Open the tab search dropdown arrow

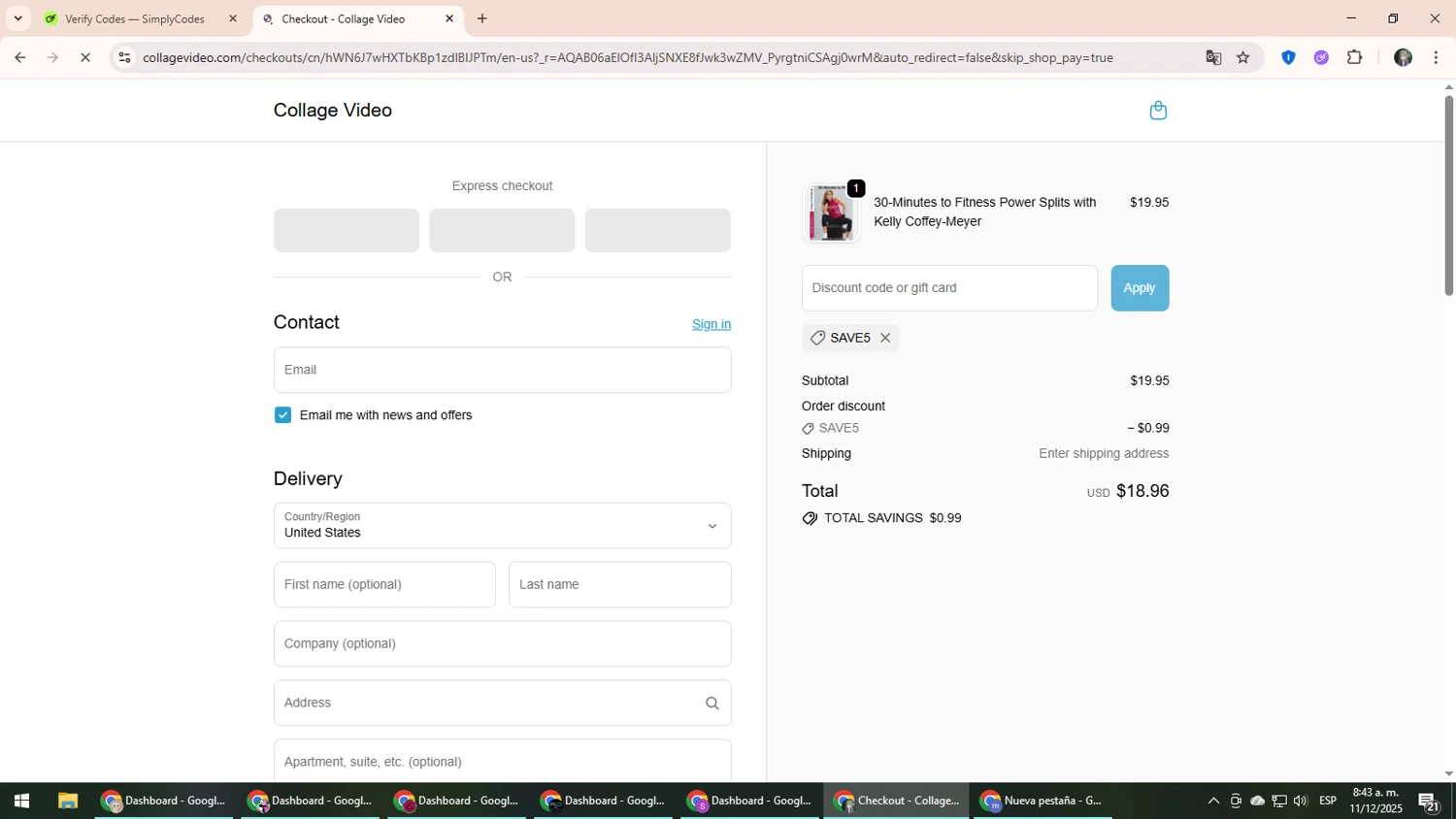(17, 18)
